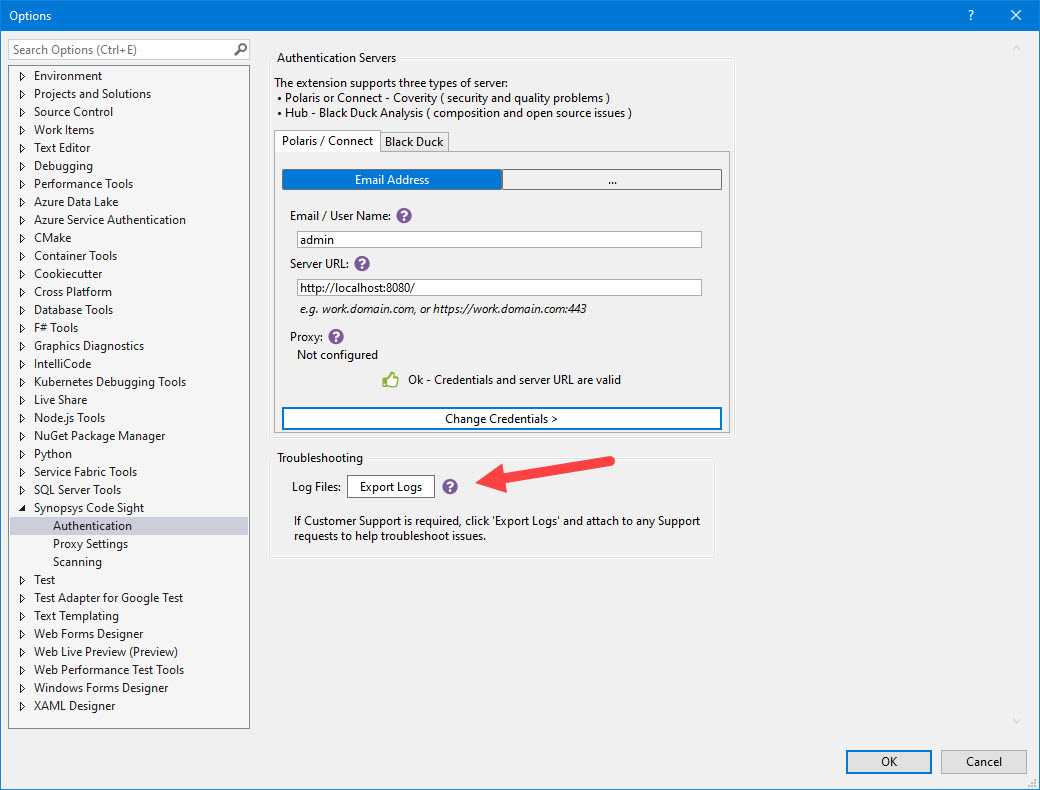Switch to the alternate '...' authentication option
This screenshot has width=1040, height=790.
coord(612,179)
